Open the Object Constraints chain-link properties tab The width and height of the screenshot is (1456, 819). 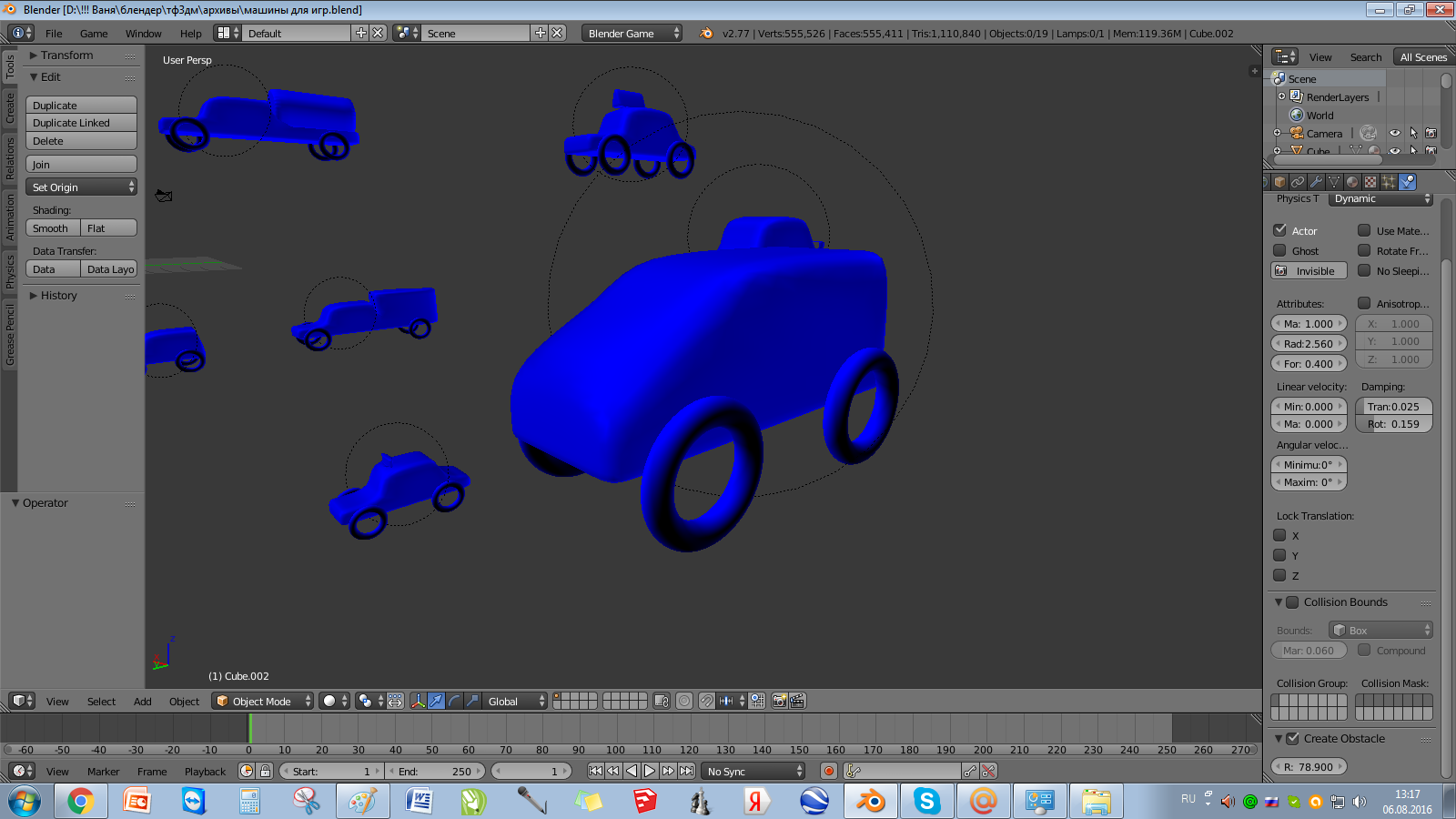(x=1298, y=182)
